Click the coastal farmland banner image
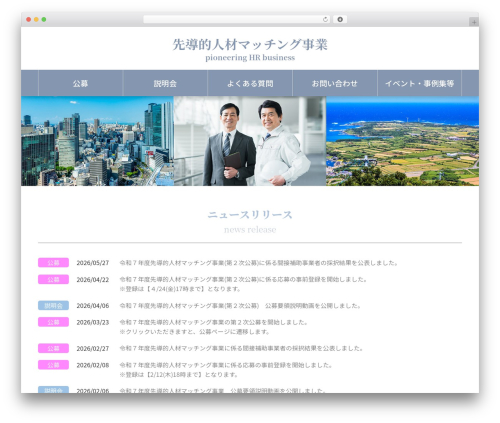 [402, 141]
